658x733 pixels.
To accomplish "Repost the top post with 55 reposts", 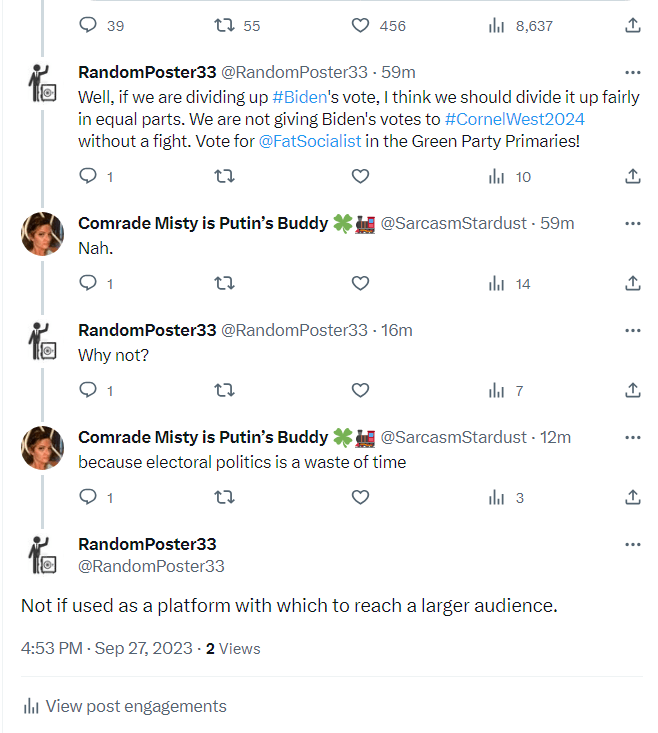I will [225, 26].
